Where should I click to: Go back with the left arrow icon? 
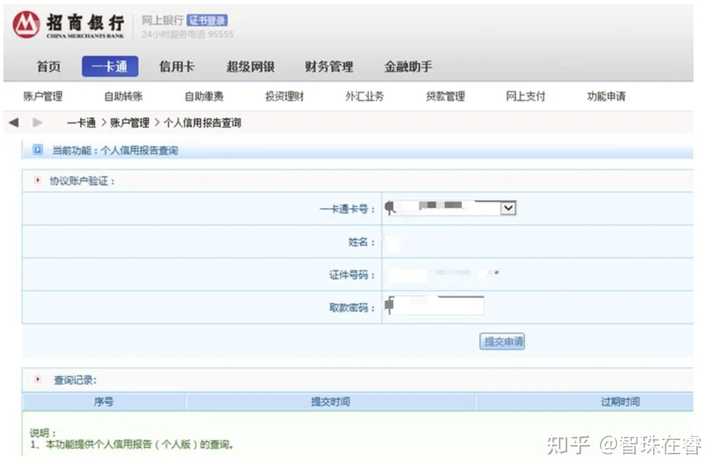(14, 123)
